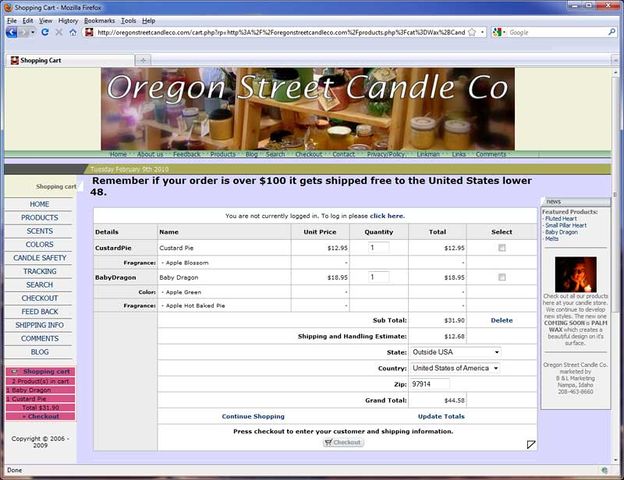Screen dimensions: 624x480
Task: Click the Checkout cart button below totals
Action: (343, 442)
